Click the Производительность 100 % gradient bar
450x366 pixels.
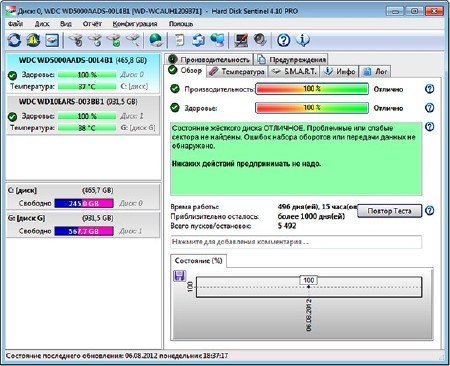tap(312, 89)
